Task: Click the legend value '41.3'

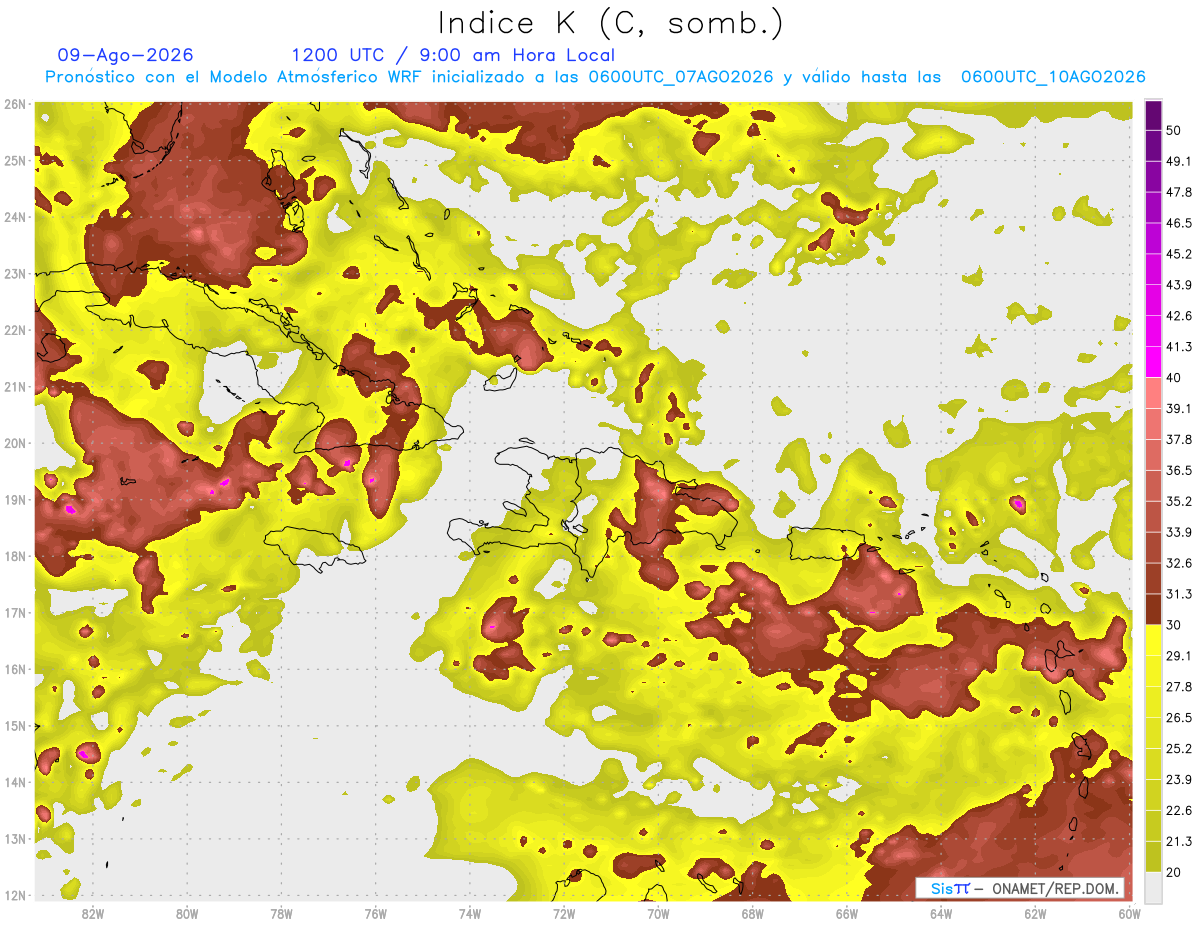Action: coord(1179,347)
